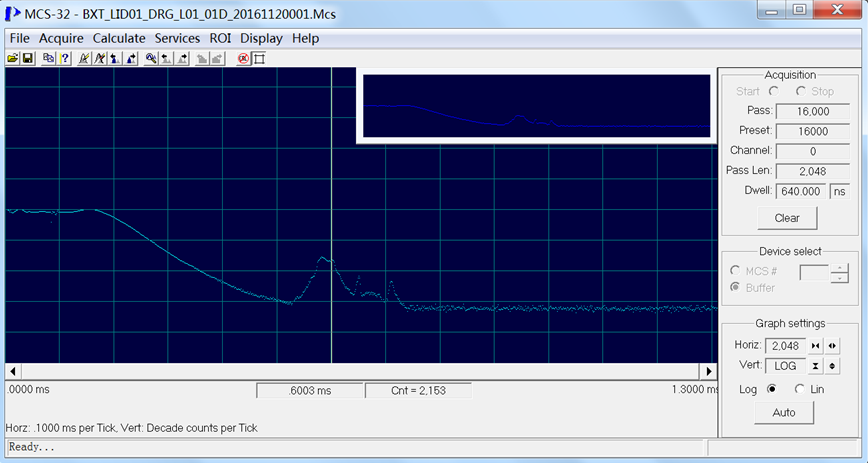Open context help with the question mark icon
The height and width of the screenshot is (463, 868).
pos(65,58)
